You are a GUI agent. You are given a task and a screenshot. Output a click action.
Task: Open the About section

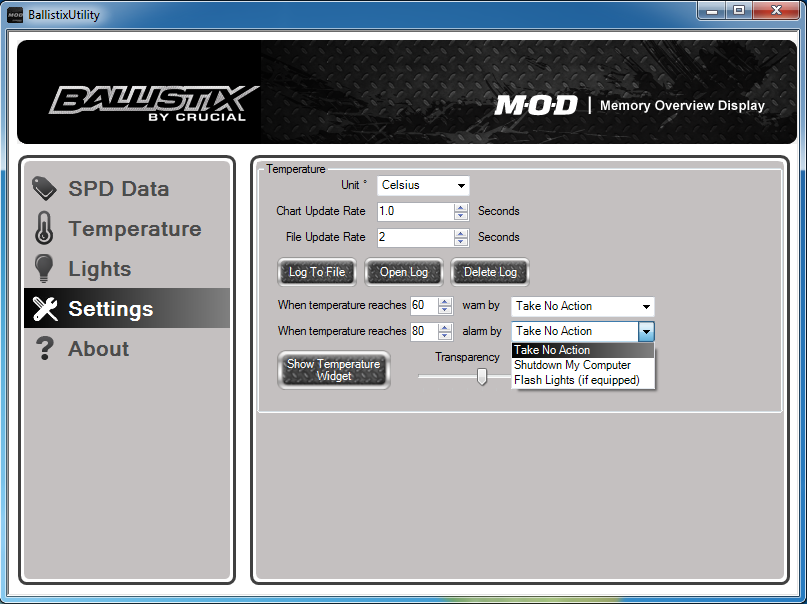point(127,348)
